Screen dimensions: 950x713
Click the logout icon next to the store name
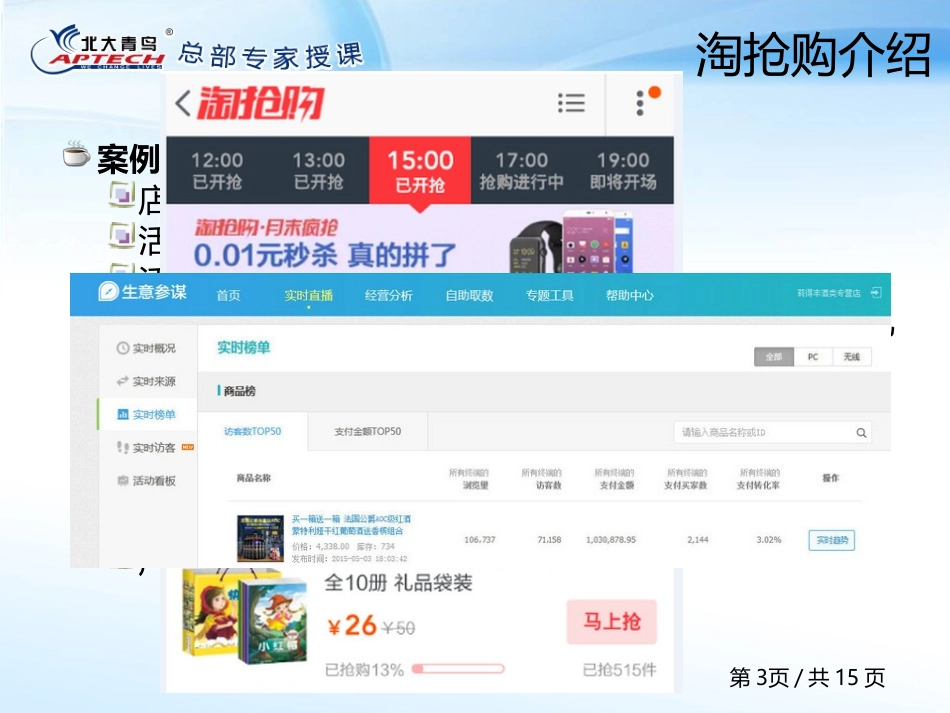pyautogui.click(x=876, y=294)
